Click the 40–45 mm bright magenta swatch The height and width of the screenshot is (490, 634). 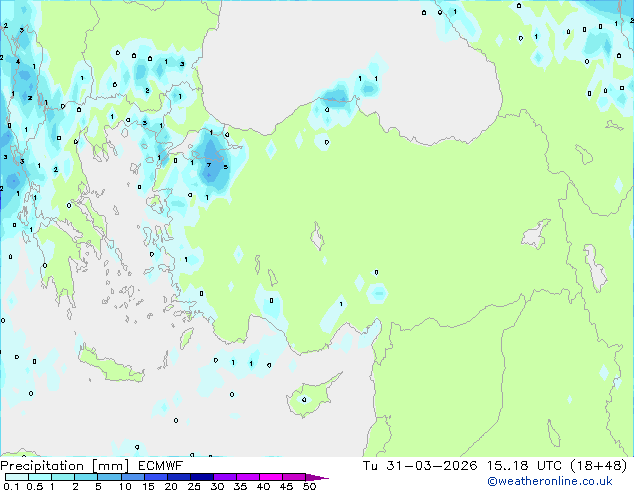(x=271, y=477)
